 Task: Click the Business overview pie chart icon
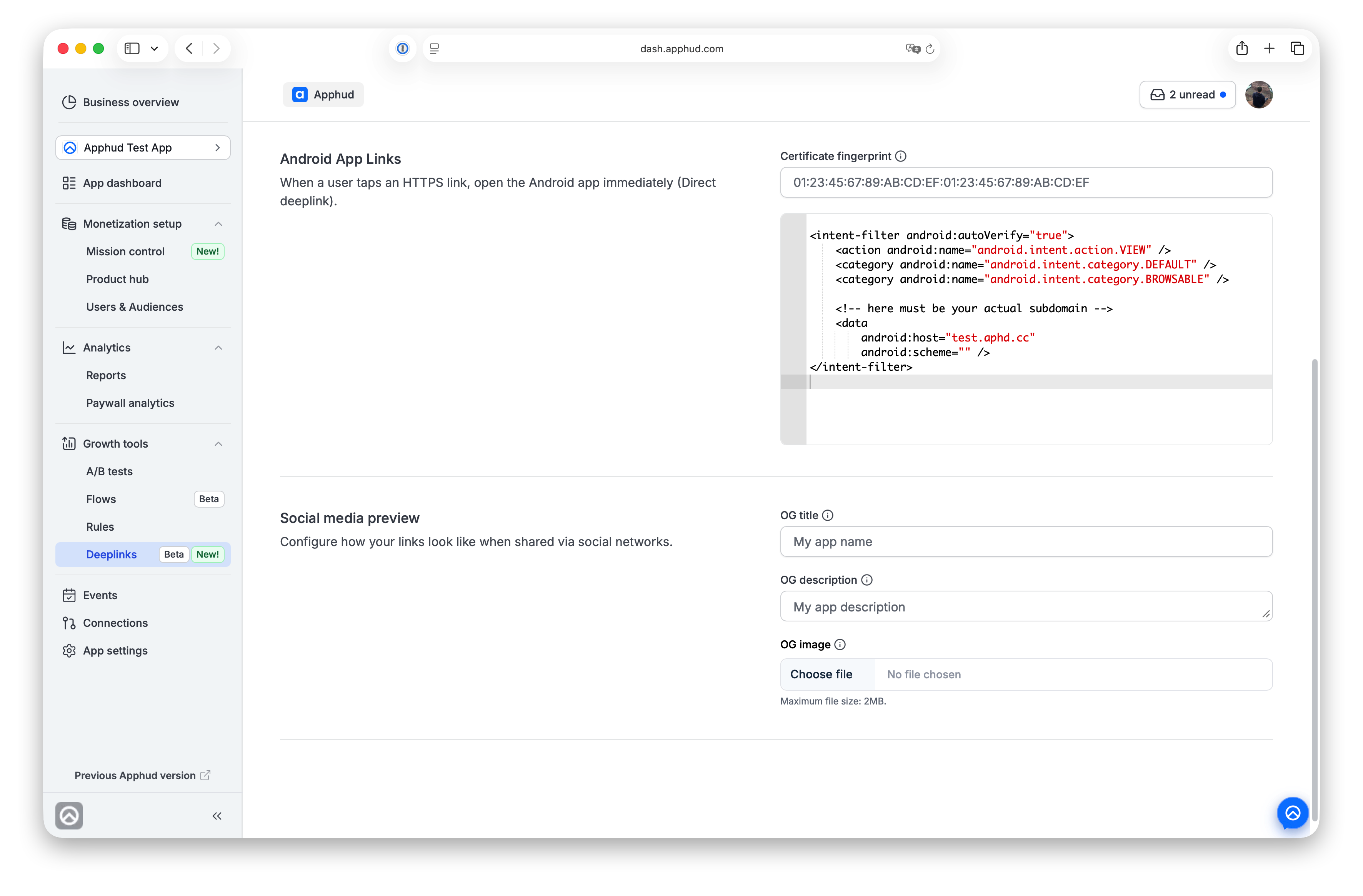[69, 102]
